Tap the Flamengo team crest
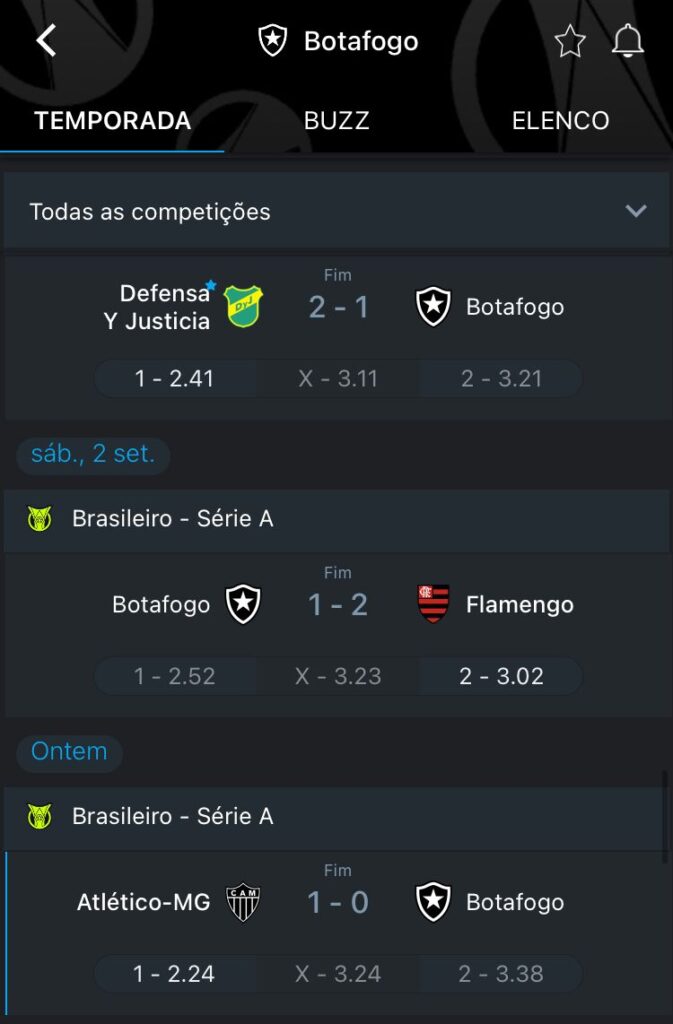The width and height of the screenshot is (673, 1024). click(x=433, y=604)
